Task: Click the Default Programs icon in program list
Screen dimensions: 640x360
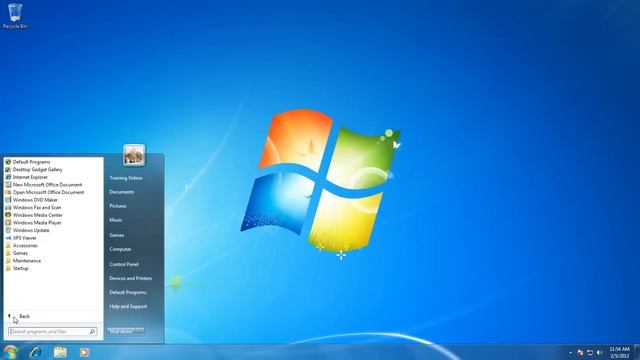Action: (x=8, y=162)
